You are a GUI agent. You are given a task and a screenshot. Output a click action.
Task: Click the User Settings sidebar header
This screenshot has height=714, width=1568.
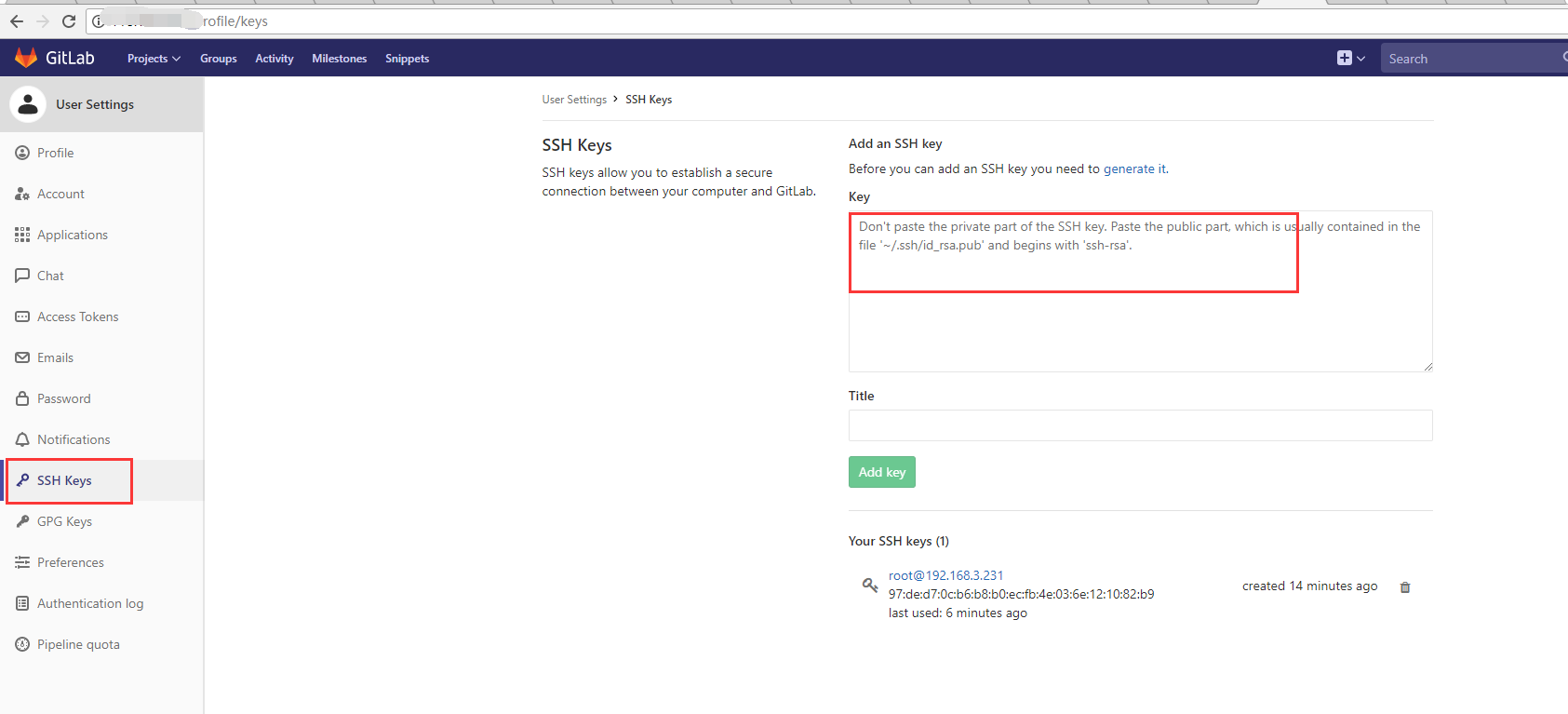101,104
